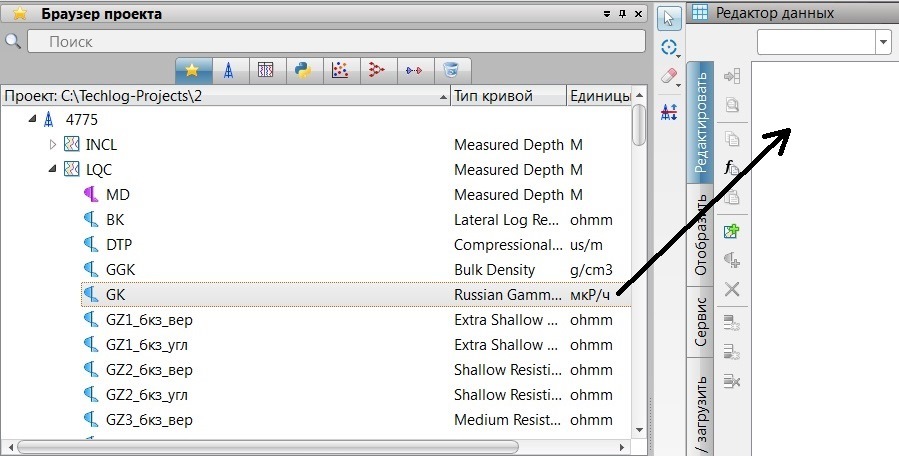Click the function paste 'f' icon
The height and width of the screenshot is (456, 899).
point(732,167)
